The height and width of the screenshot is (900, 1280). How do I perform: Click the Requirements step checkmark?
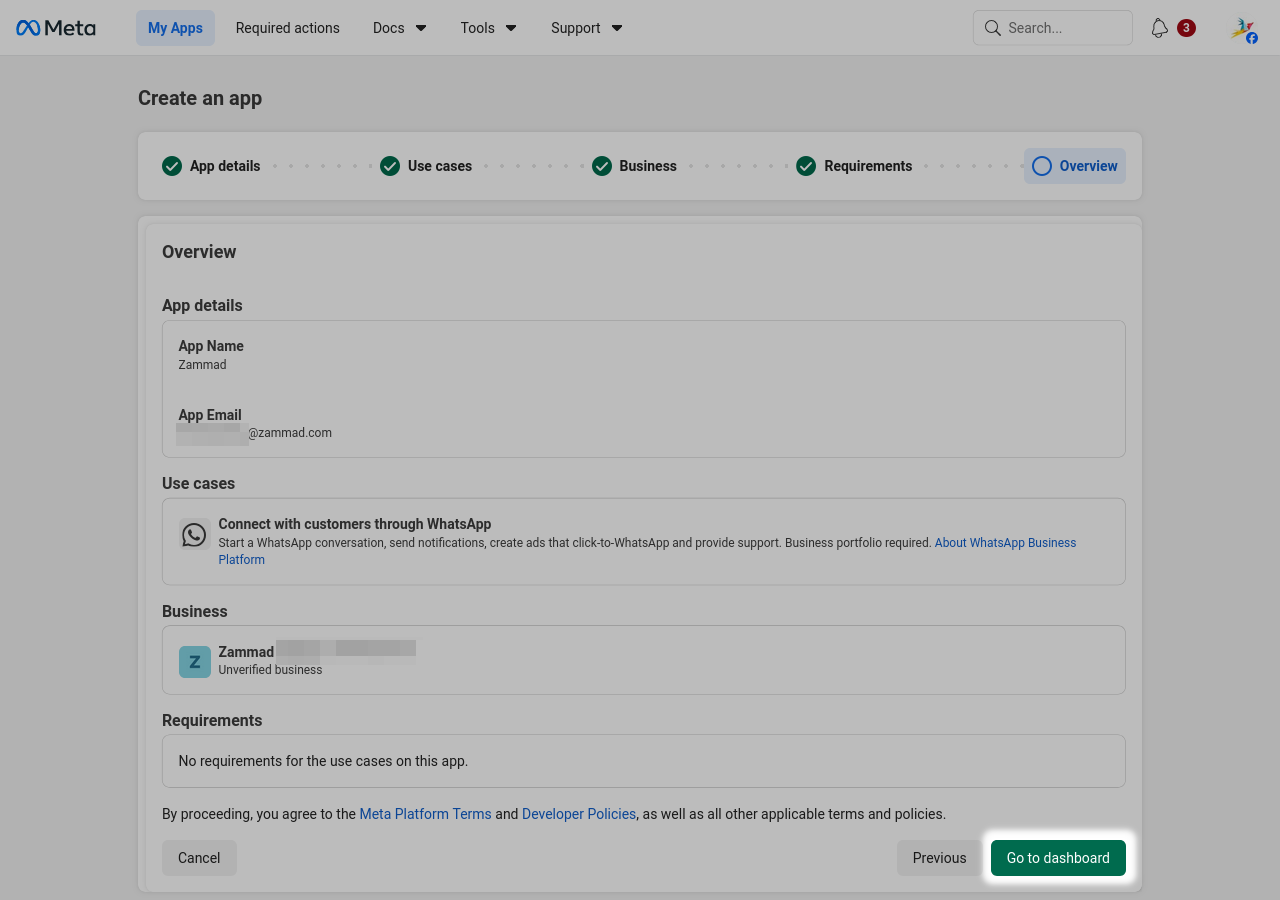pos(806,166)
